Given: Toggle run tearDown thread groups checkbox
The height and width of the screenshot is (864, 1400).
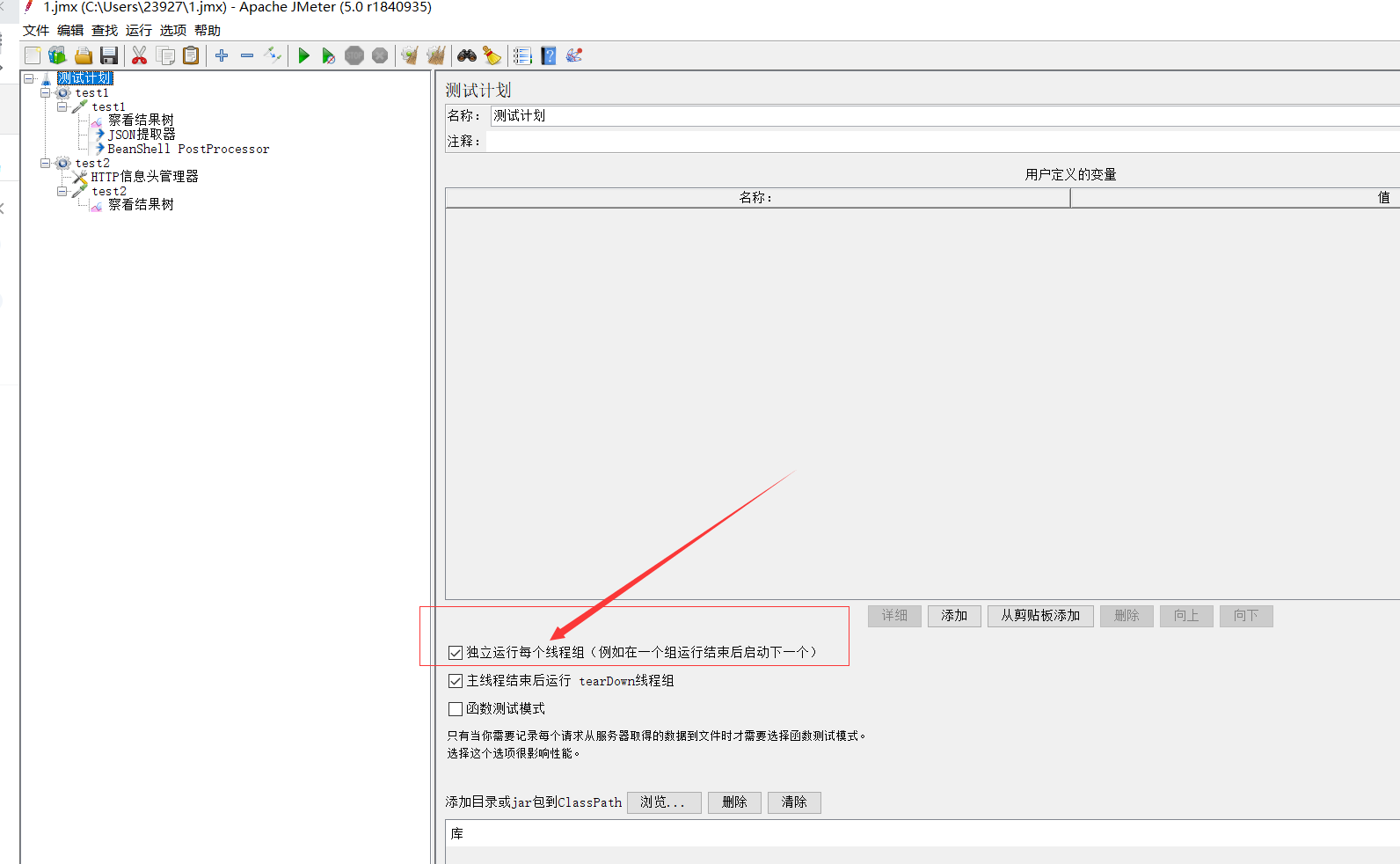Looking at the screenshot, I should (x=456, y=680).
